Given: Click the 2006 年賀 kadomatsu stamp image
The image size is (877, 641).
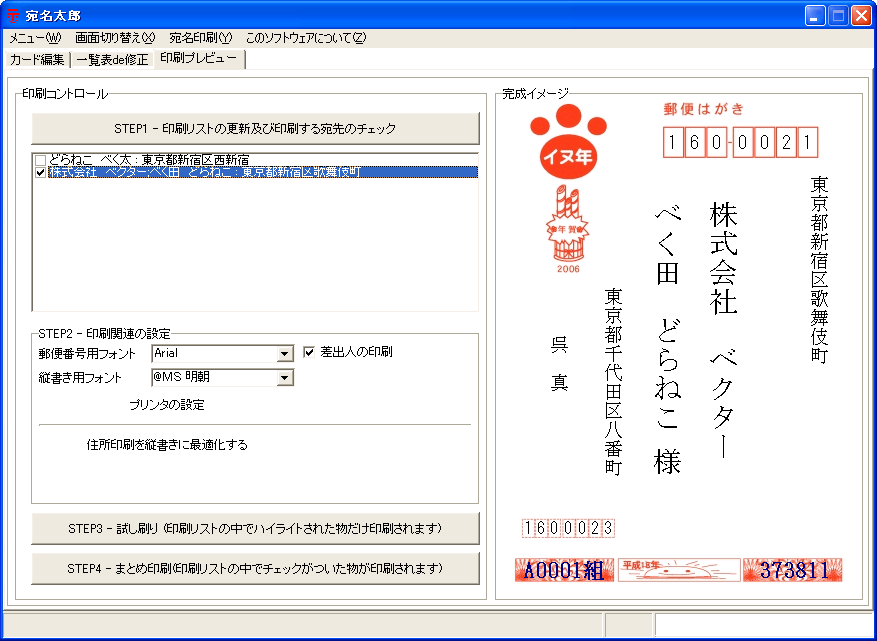Looking at the screenshot, I should 568,229.
